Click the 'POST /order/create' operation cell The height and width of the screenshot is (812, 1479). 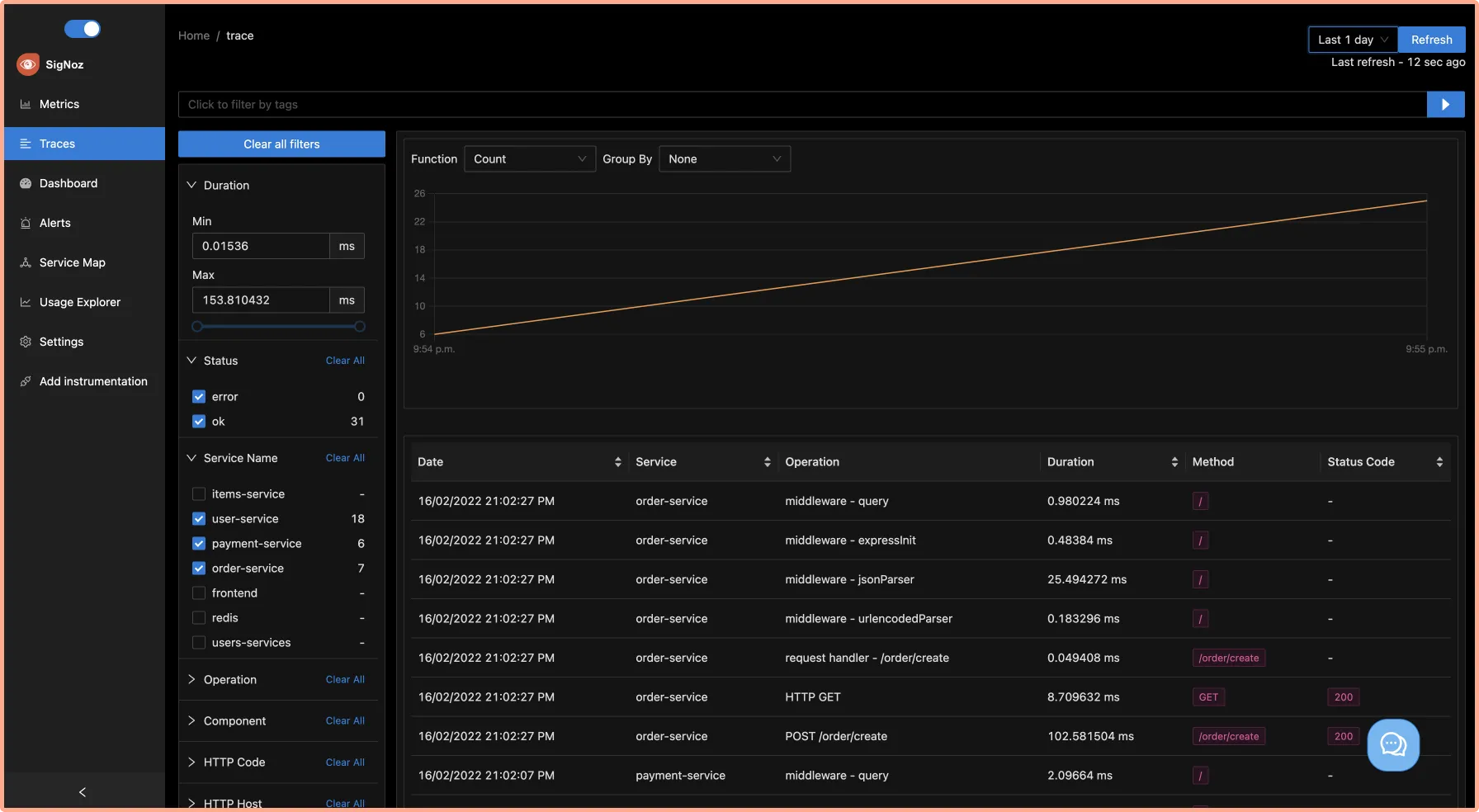coord(836,736)
